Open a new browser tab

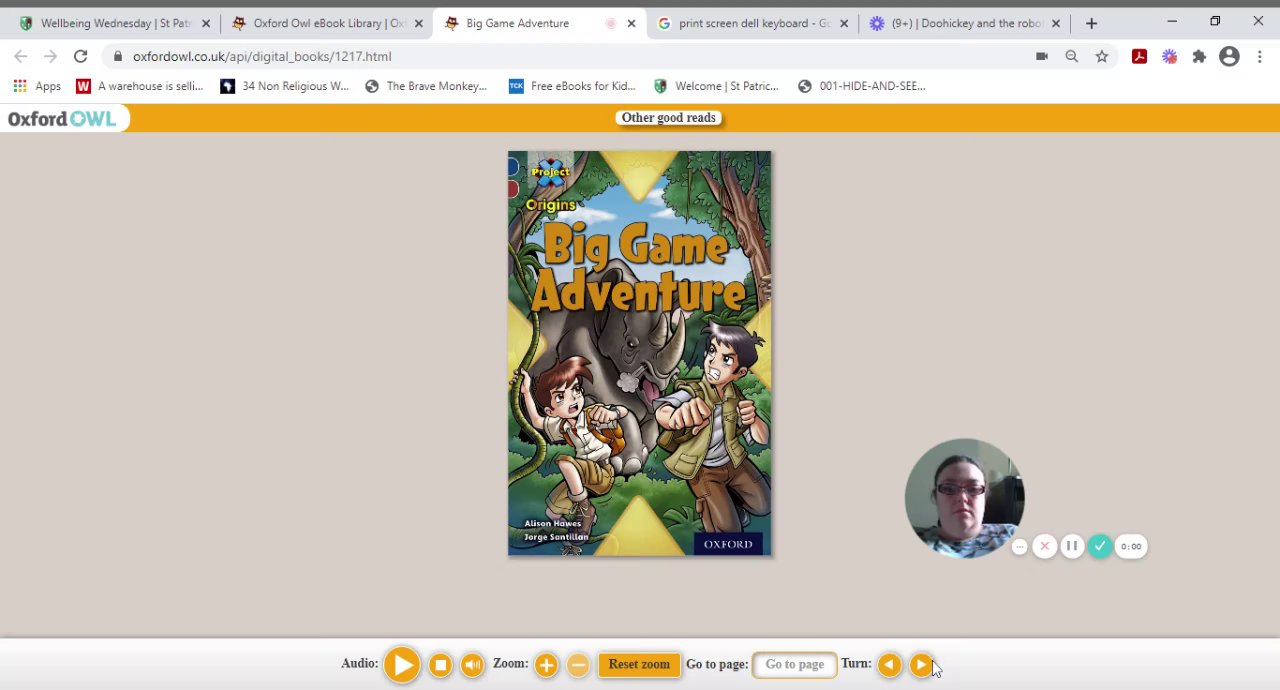click(1091, 23)
